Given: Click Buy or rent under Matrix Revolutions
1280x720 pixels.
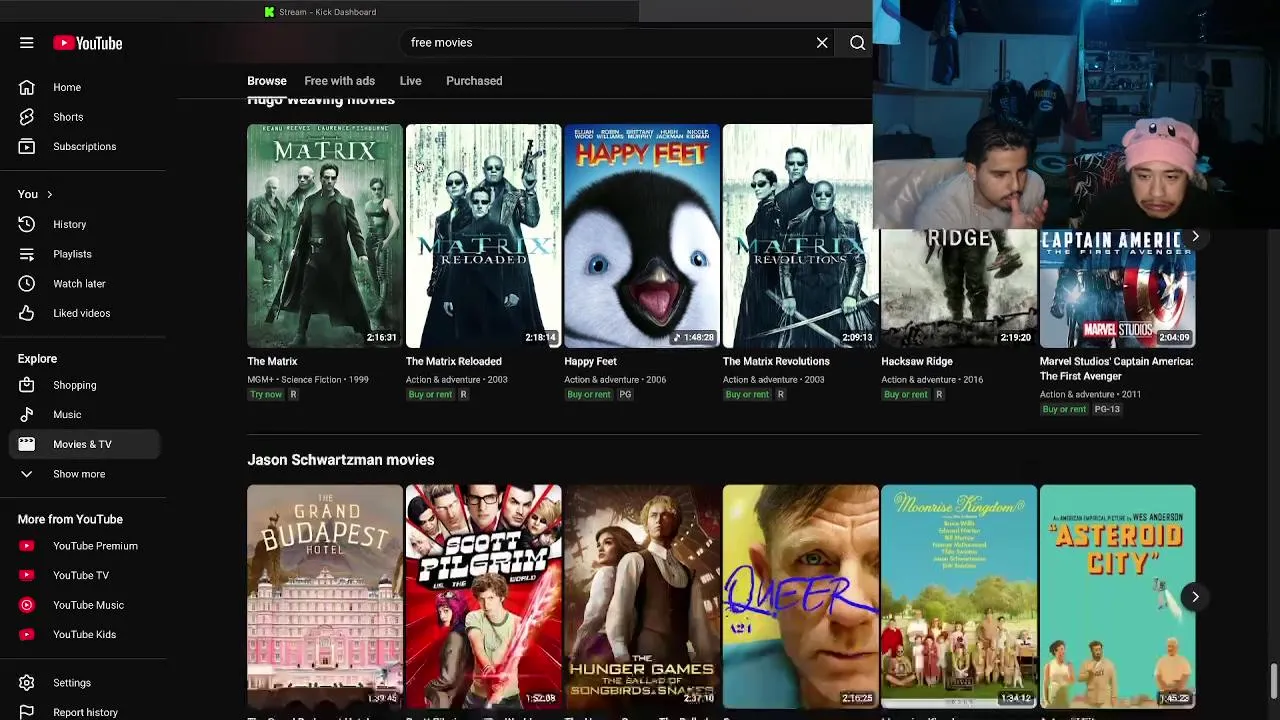Looking at the screenshot, I should (747, 394).
